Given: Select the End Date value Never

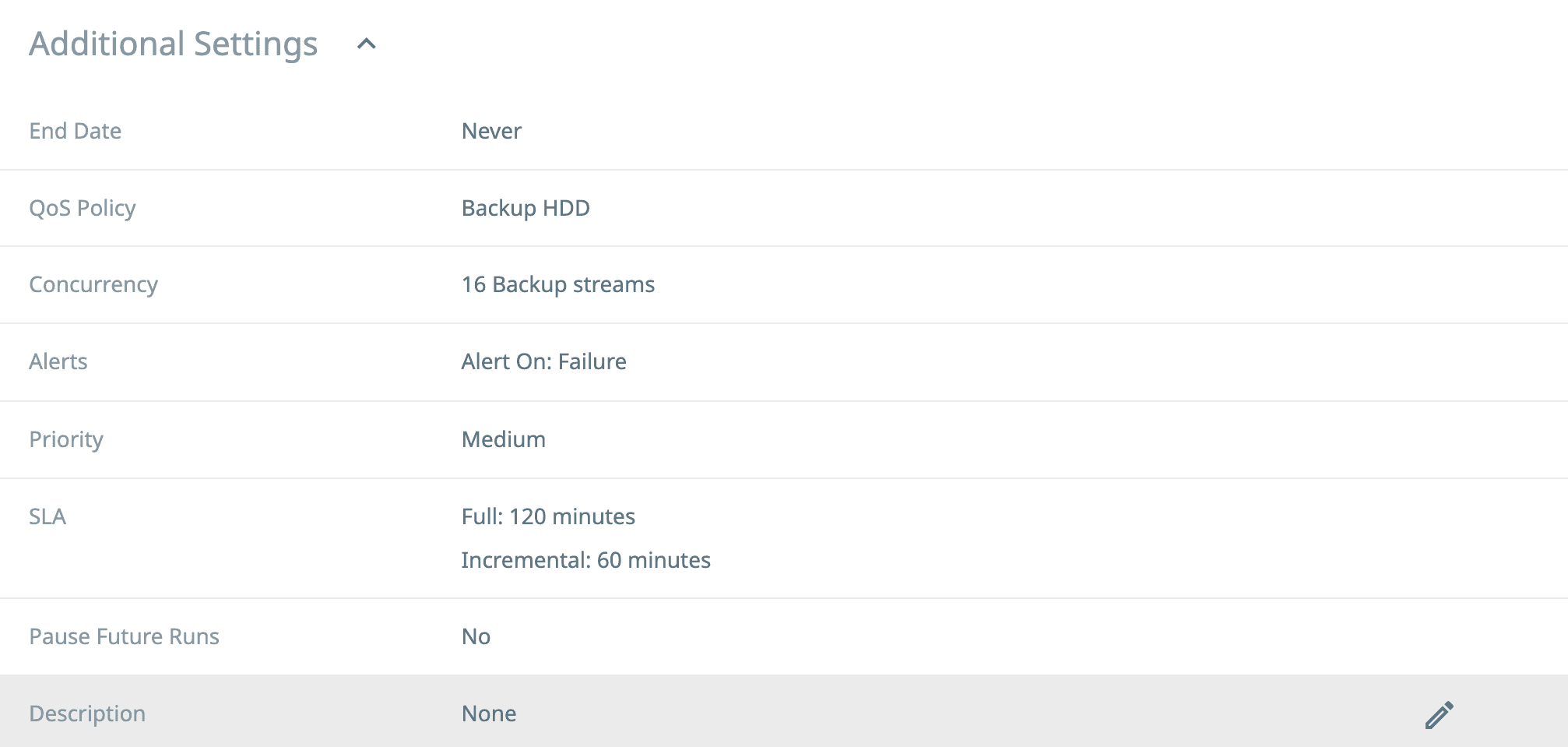Looking at the screenshot, I should coord(490,131).
